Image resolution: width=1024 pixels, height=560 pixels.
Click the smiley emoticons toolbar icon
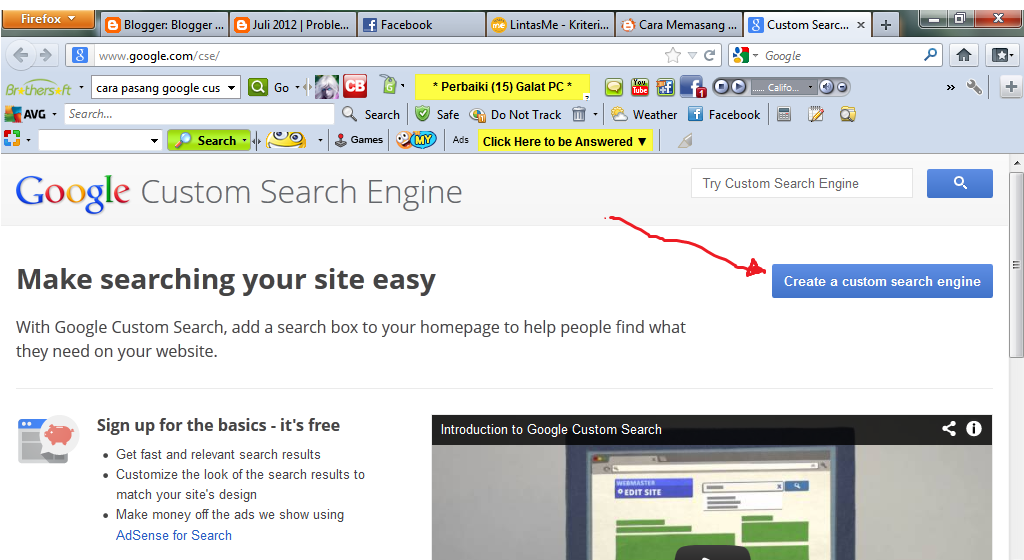(x=286, y=140)
